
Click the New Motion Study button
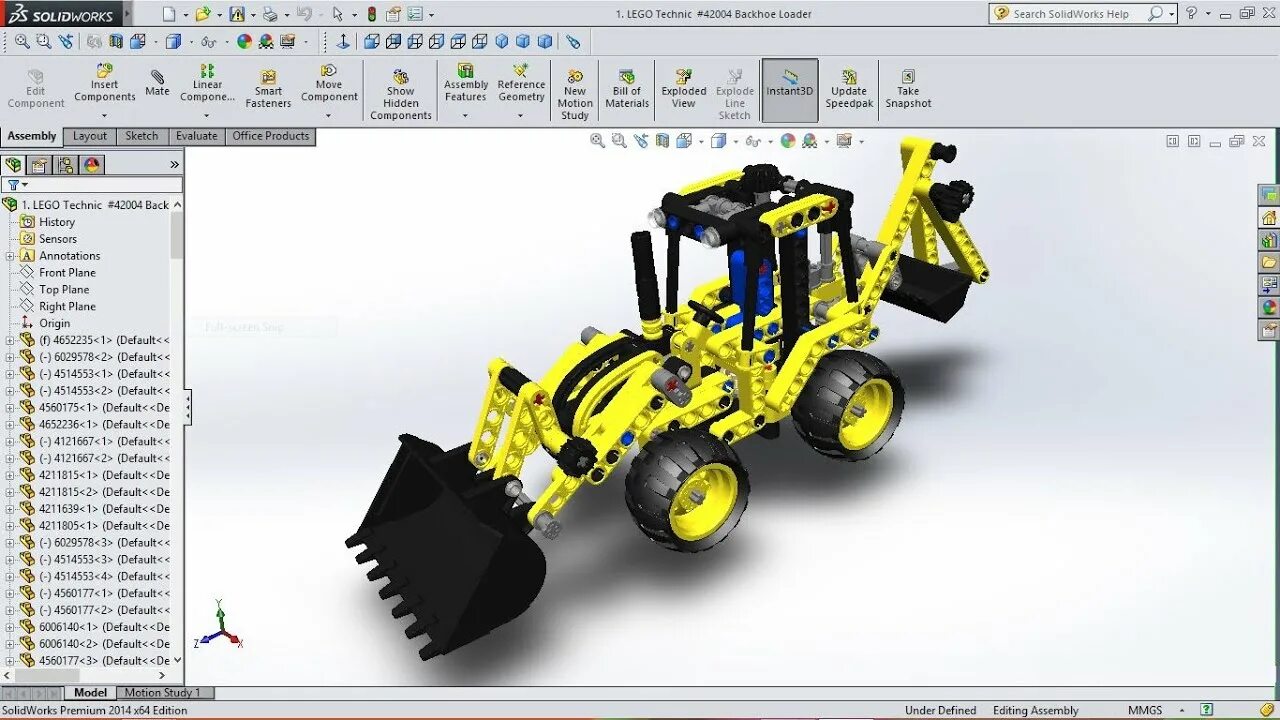[x=575, y=95]
